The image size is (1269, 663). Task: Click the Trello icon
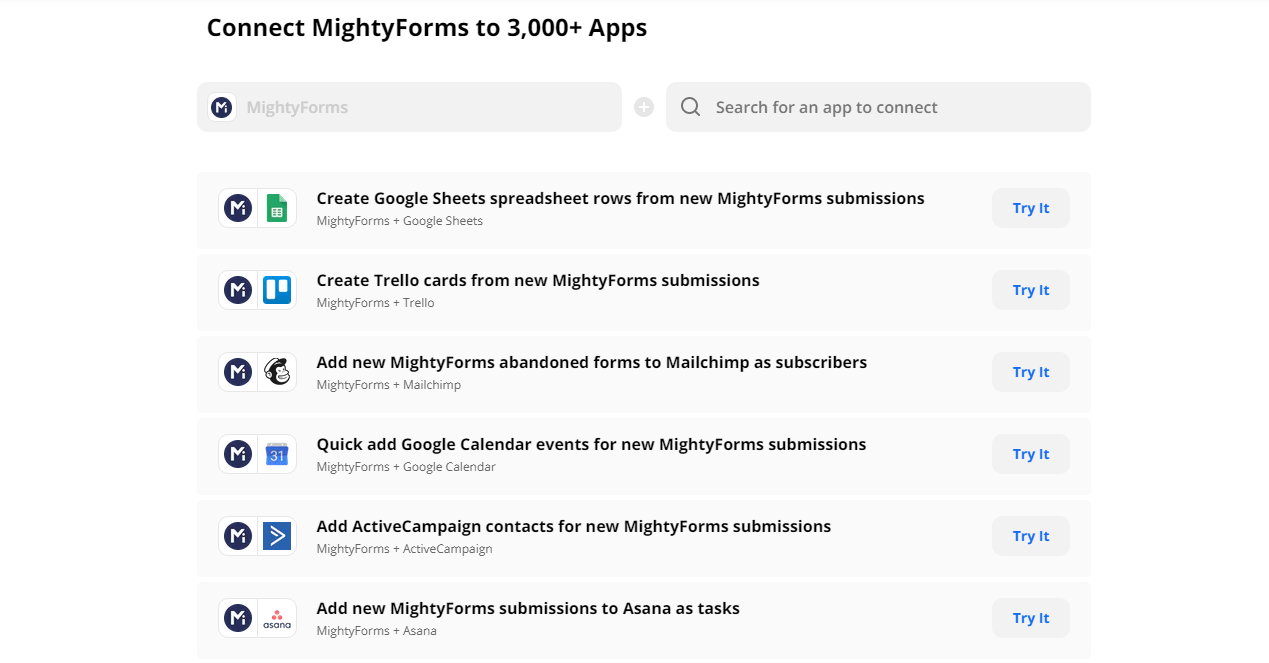click(277, 290)
